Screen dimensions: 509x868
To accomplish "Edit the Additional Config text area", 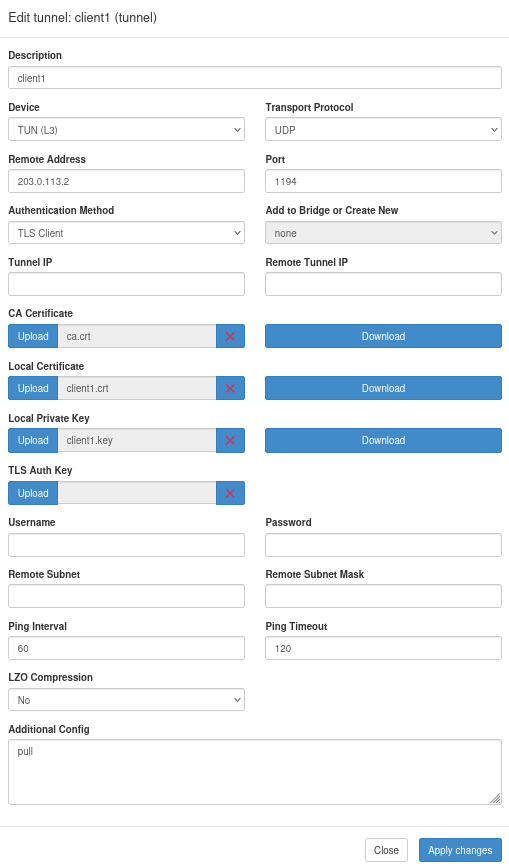I will 255,772.
